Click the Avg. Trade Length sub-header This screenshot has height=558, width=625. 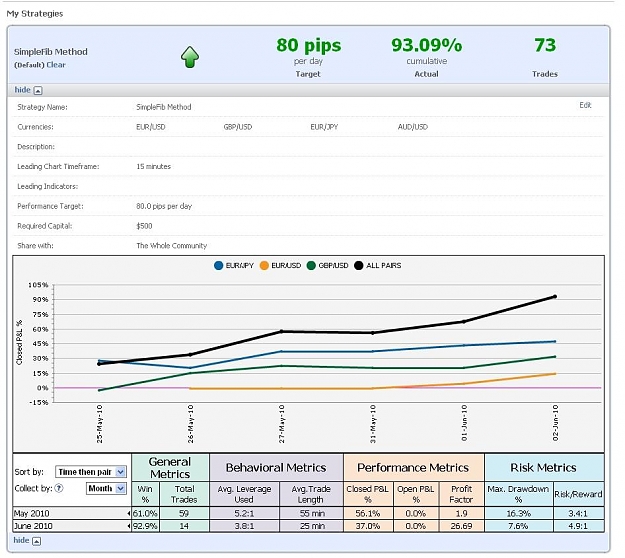point(311,494)
